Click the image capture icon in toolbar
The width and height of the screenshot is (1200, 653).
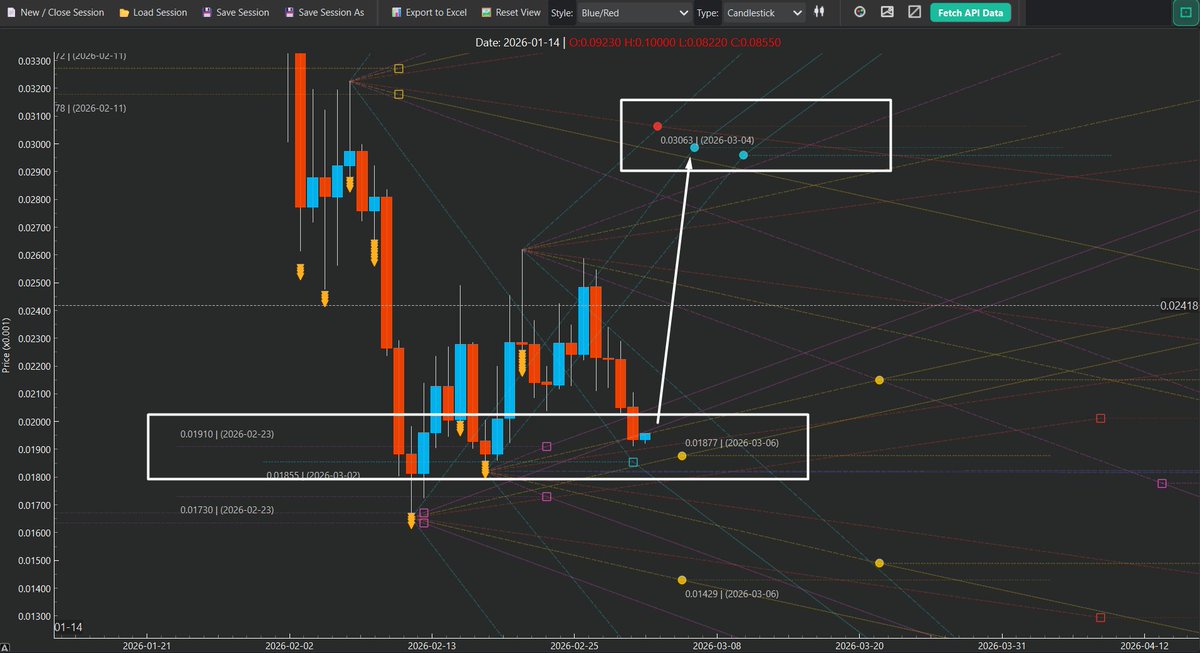[x=886, y=12]
